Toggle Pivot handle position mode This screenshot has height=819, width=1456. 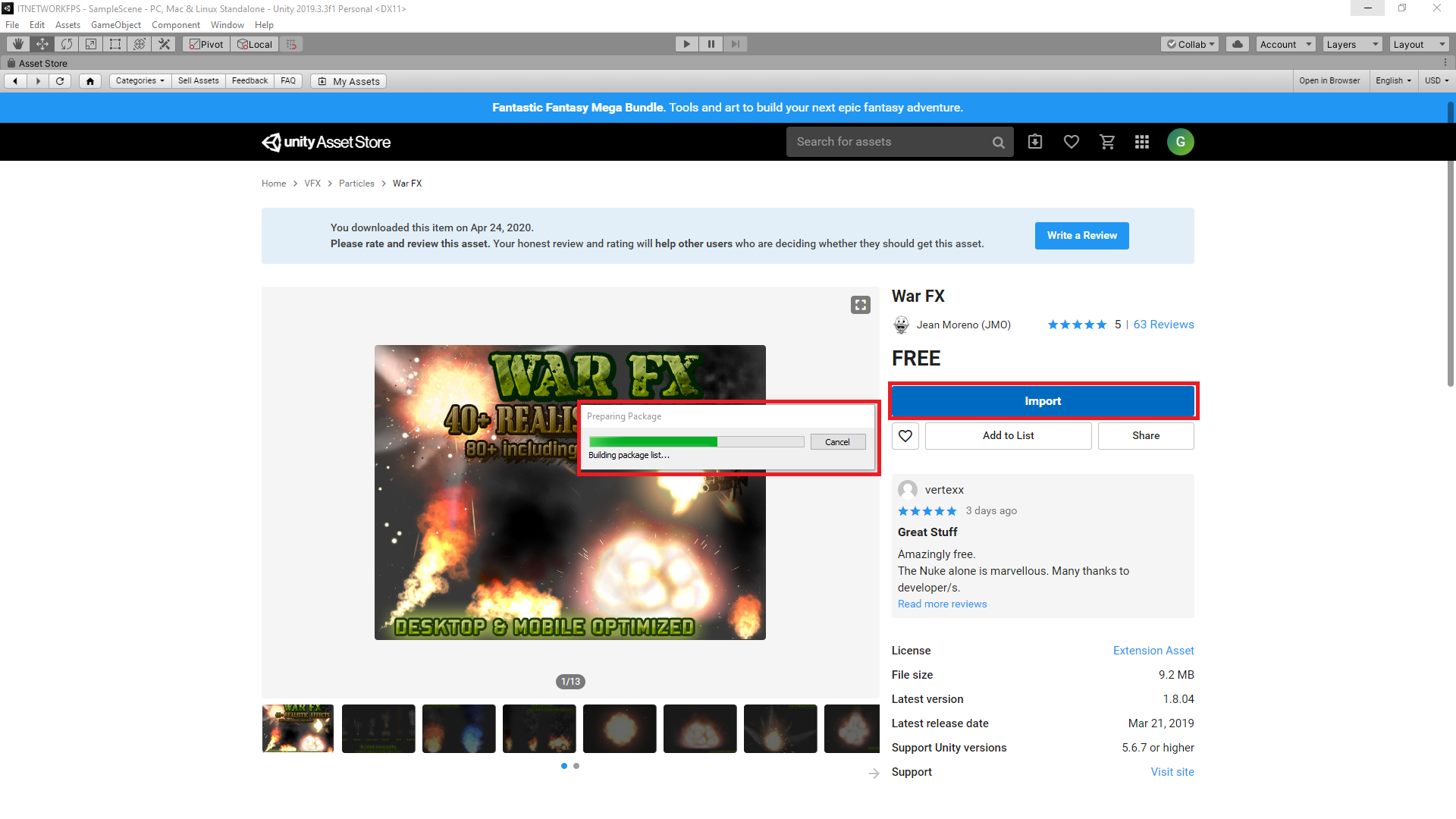(206, 43)
